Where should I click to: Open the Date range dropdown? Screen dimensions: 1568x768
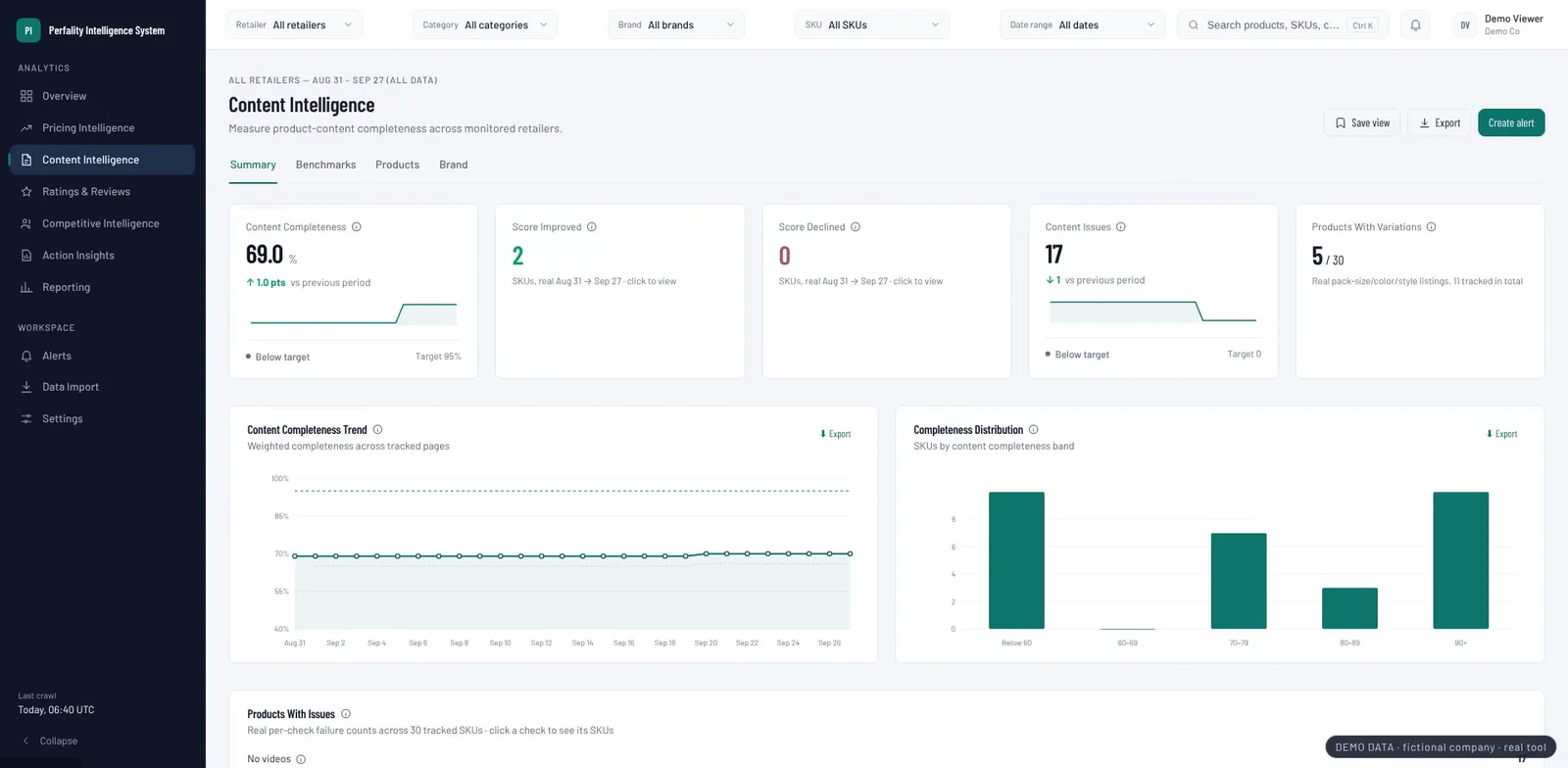click(1083, 25)
